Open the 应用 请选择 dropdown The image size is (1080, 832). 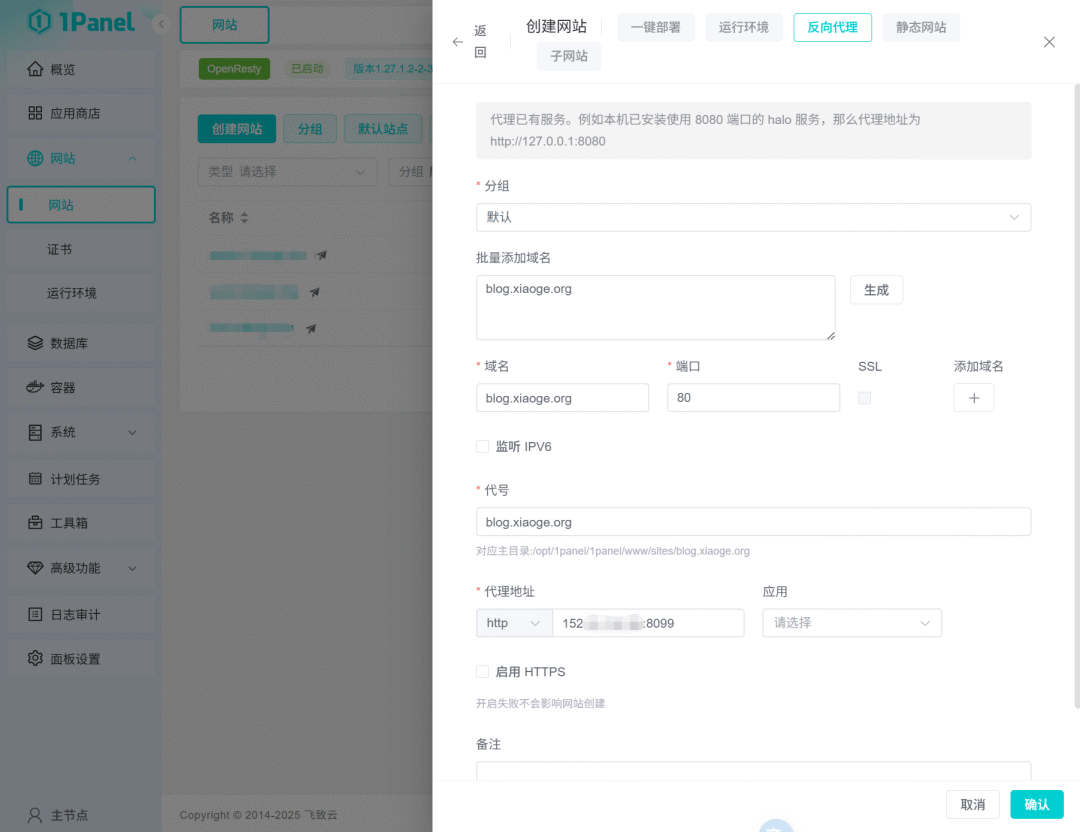[x=851, y=623]
